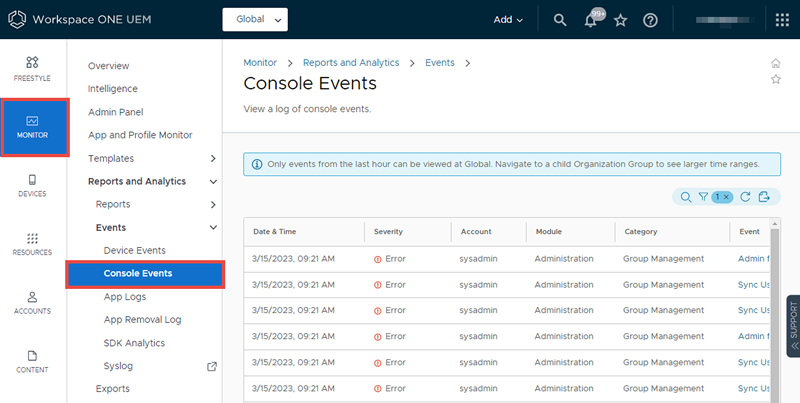
Task: Expand the Templates submenu arrow
Action: point(213,158)
